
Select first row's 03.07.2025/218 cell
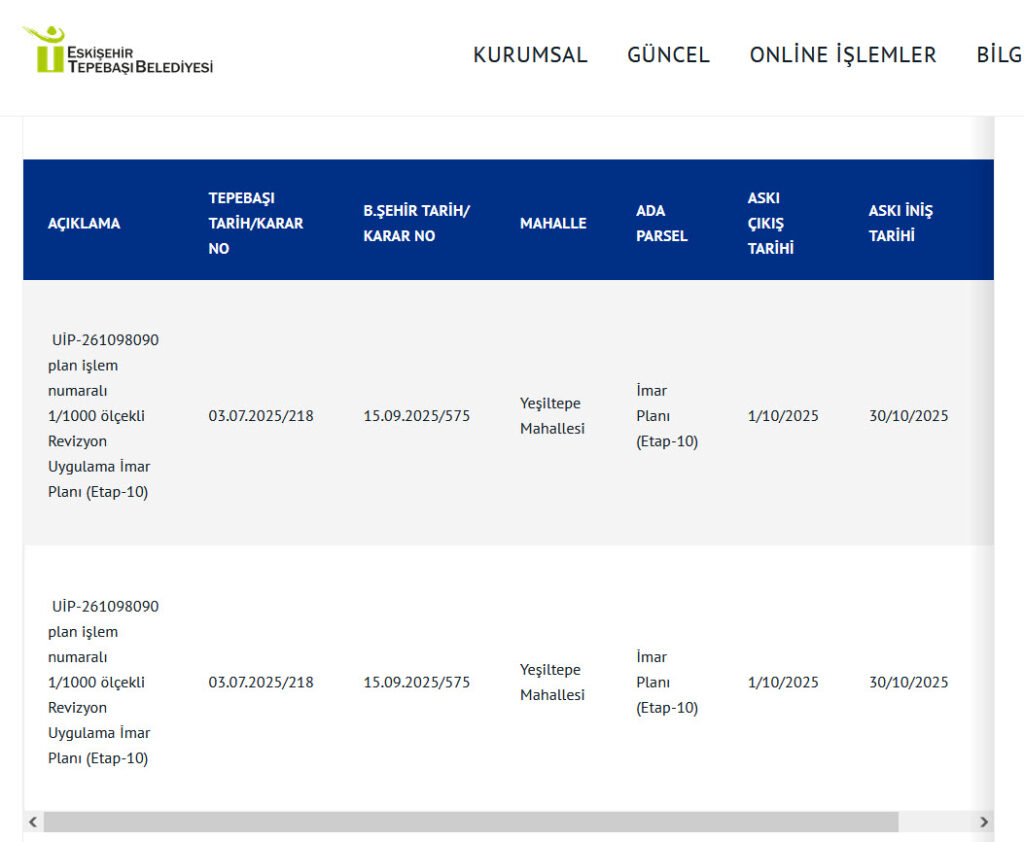click(x=260, y=416)
